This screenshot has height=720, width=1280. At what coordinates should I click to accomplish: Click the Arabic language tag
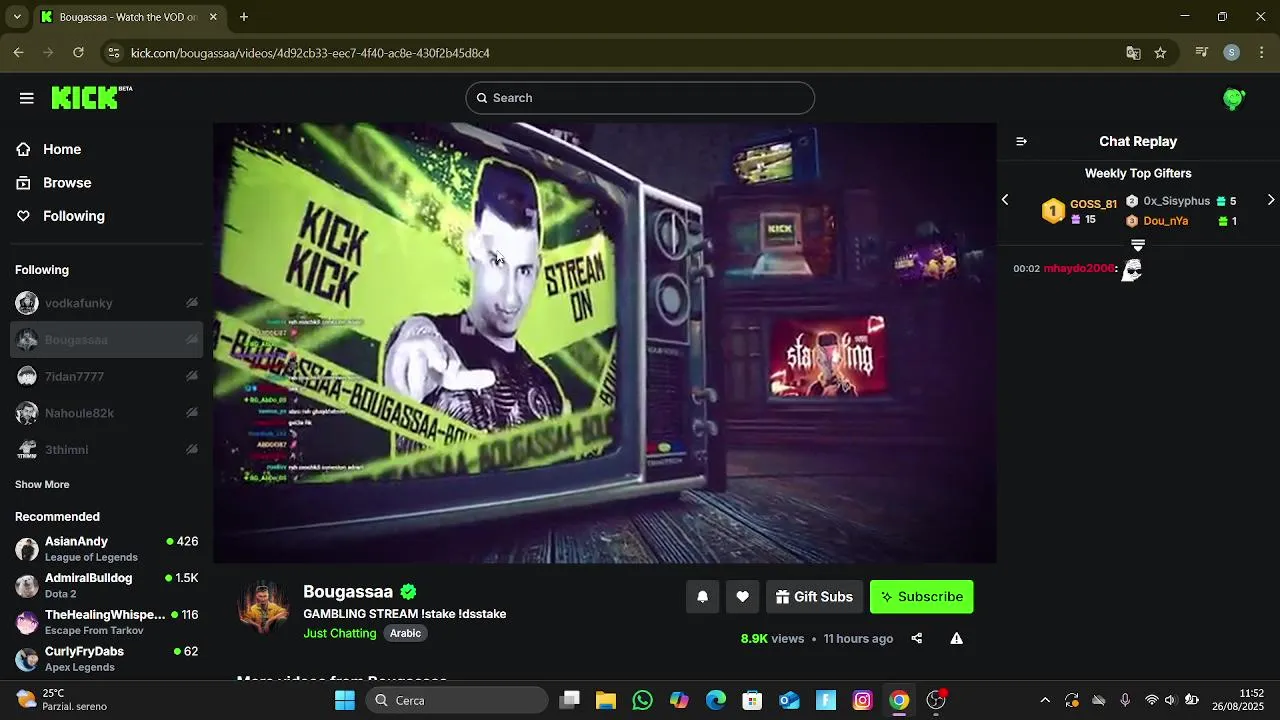tap(405, 633)
